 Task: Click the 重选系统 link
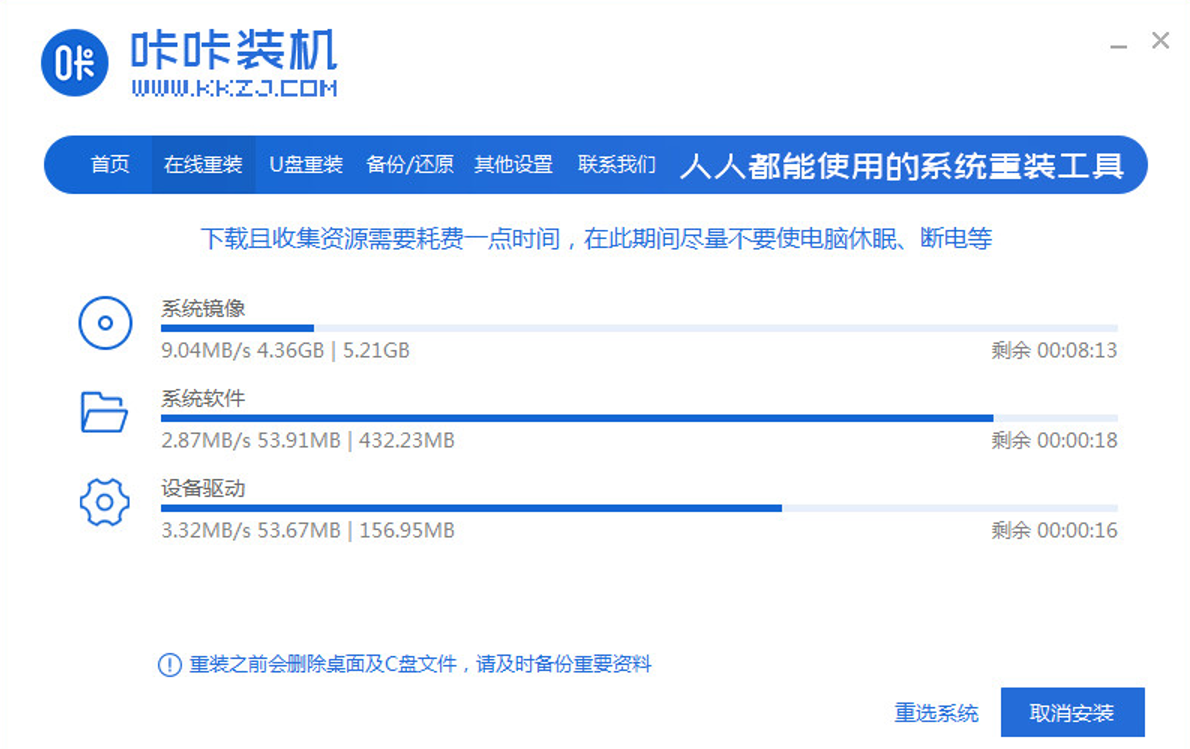[x=936, y=714]
